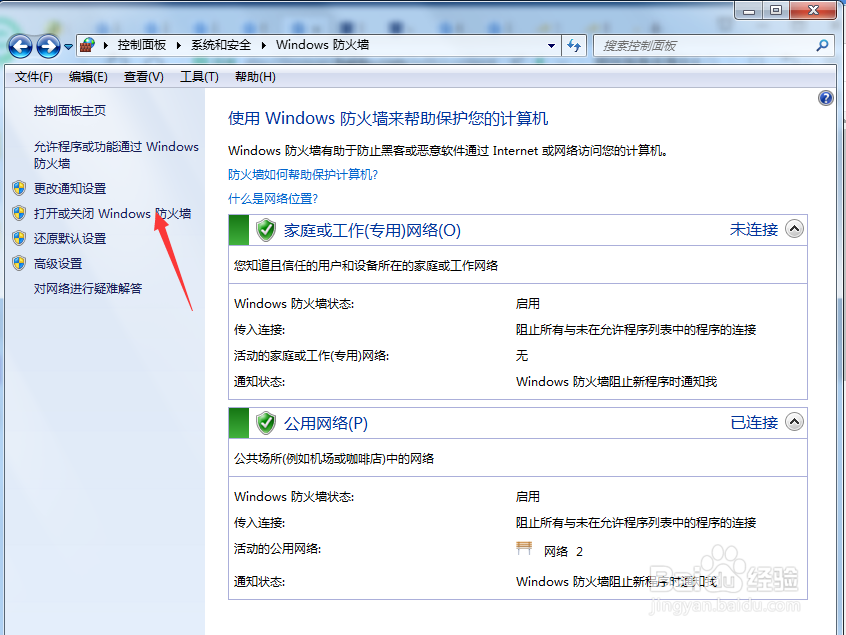The width and height of the screenshot is (846, 635).
Task: Select 系统和安全 breadcrumb in address bar
Action: pos(221,45)
